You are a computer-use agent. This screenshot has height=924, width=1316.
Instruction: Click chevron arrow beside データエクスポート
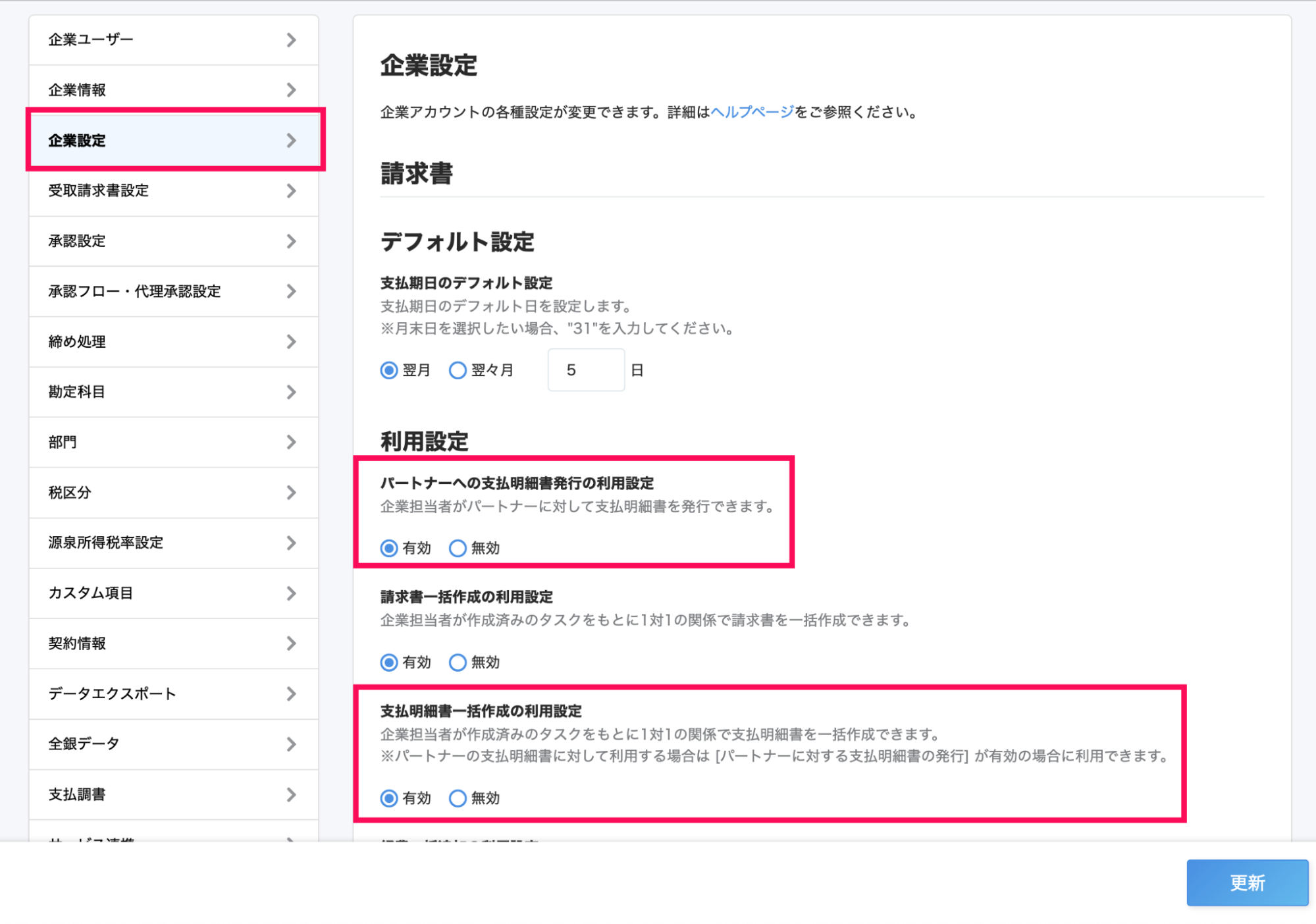[x=292, y=693]
